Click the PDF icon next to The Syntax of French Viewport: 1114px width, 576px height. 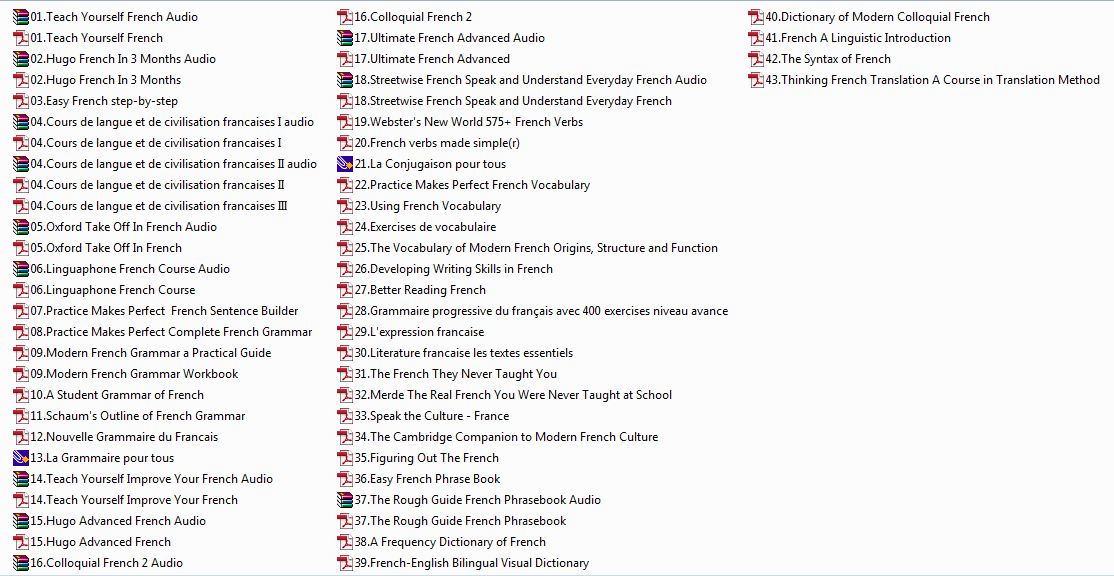pyautogui.click(x=757, y=59)
